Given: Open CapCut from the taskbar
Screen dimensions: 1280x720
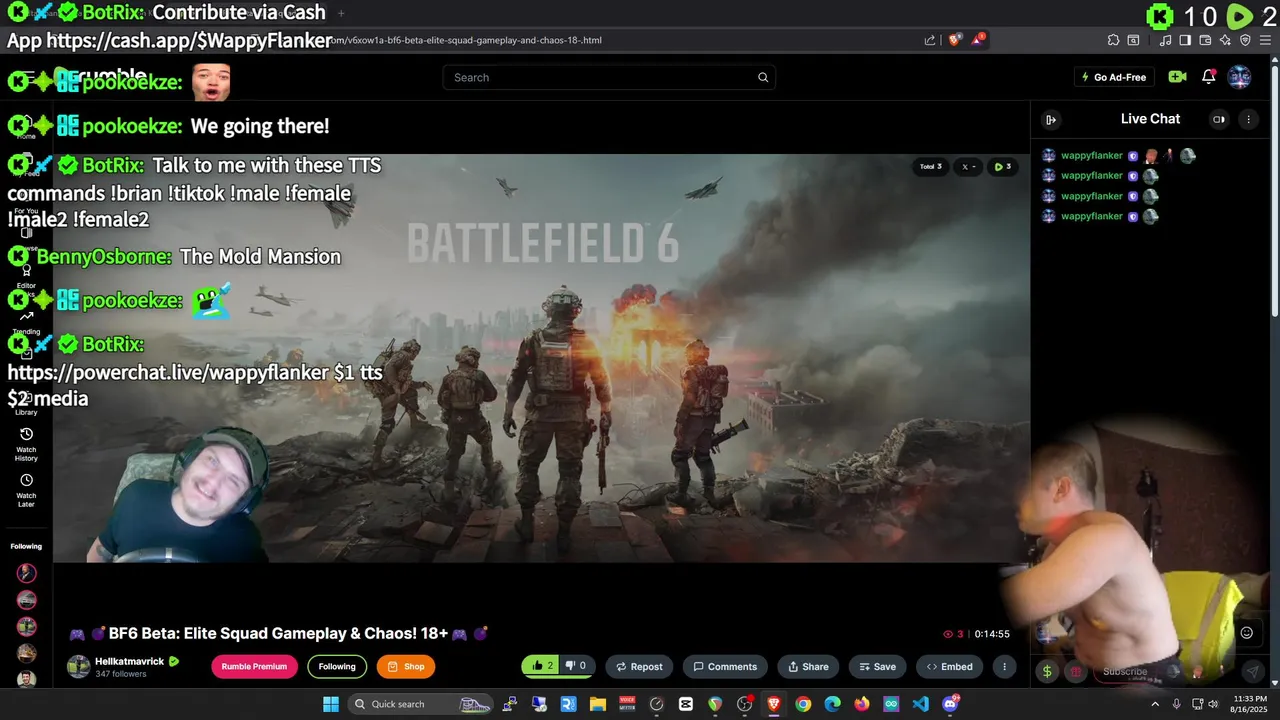Looking at the screenshot, I should [x=686, y=704].
